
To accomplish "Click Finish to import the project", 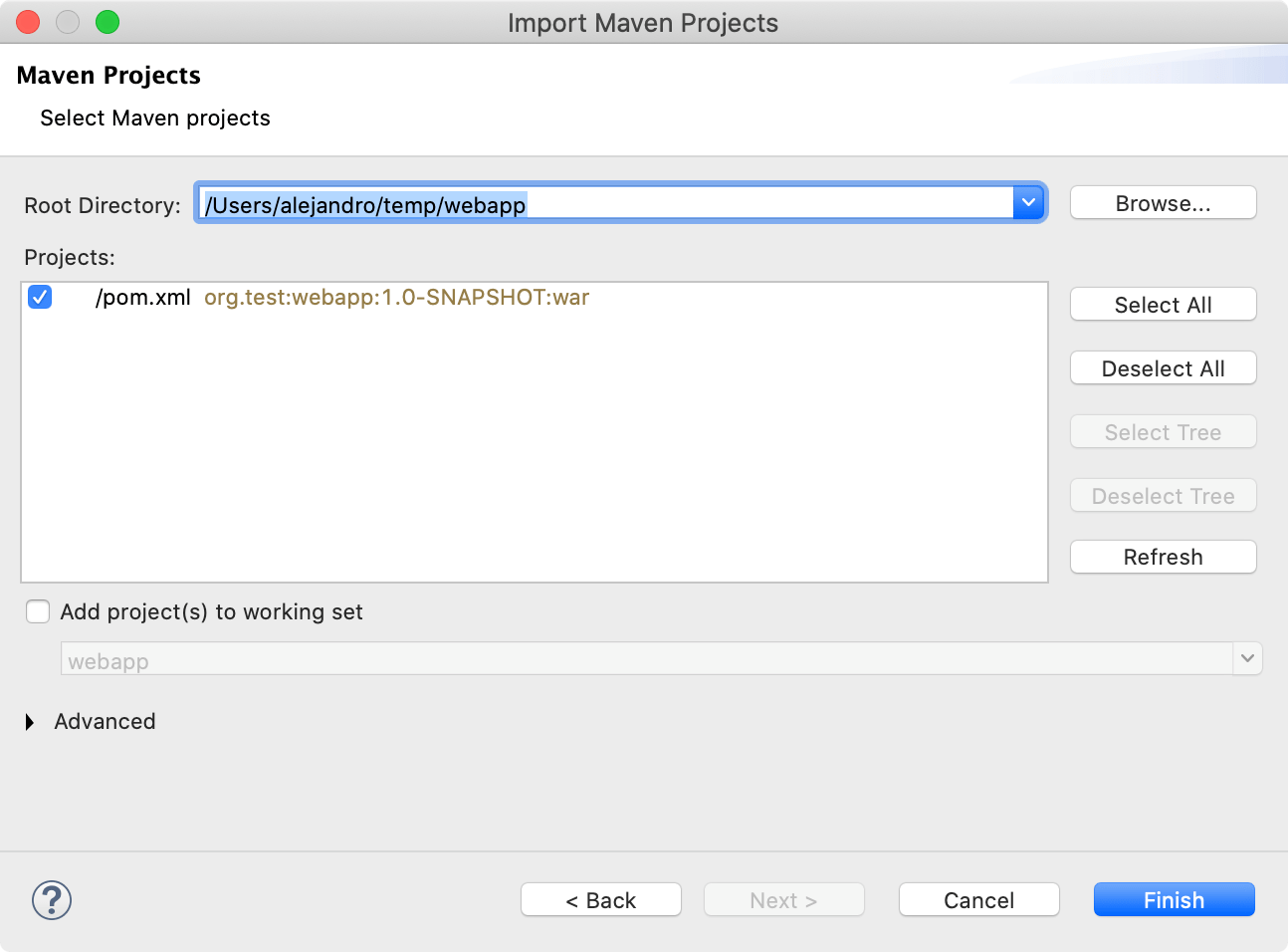I will point(1174,899).
